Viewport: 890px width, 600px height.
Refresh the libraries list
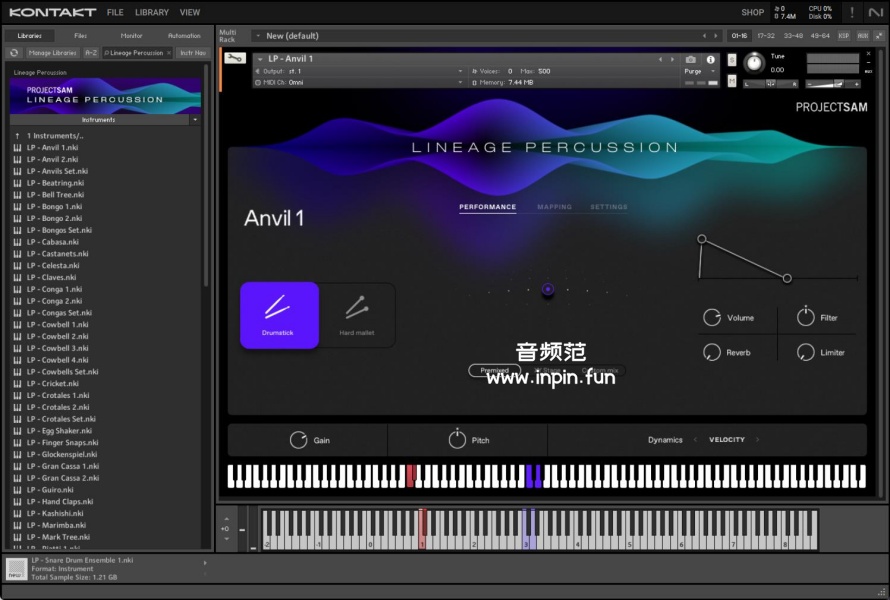(14, 53)
